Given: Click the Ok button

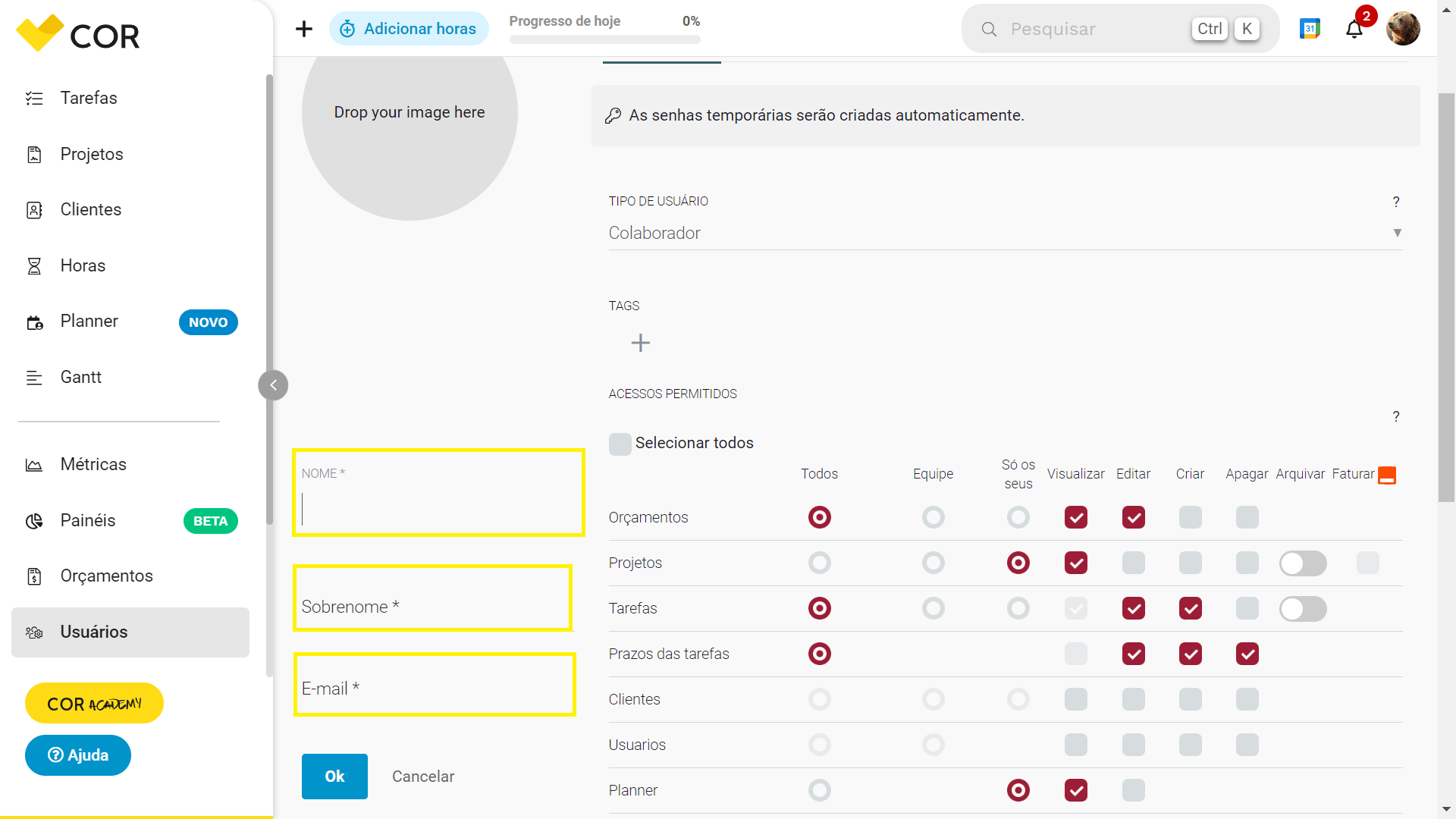Looking at the screenshot, I should (334, 777).
